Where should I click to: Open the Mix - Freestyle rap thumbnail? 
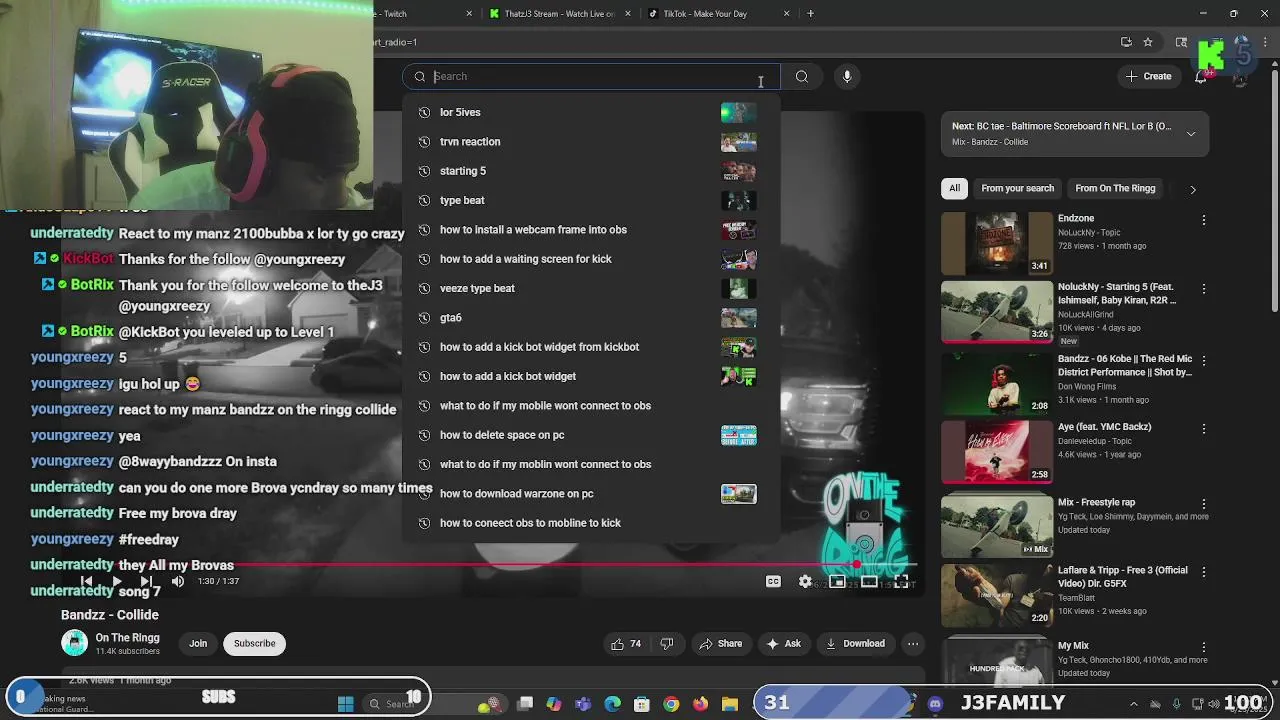[x=997, y=526]
